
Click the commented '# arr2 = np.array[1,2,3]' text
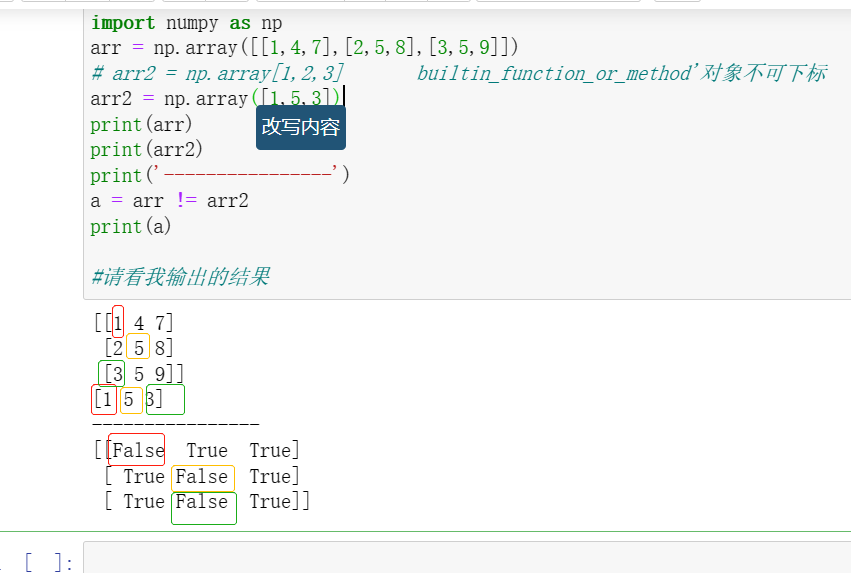point(217,73)
